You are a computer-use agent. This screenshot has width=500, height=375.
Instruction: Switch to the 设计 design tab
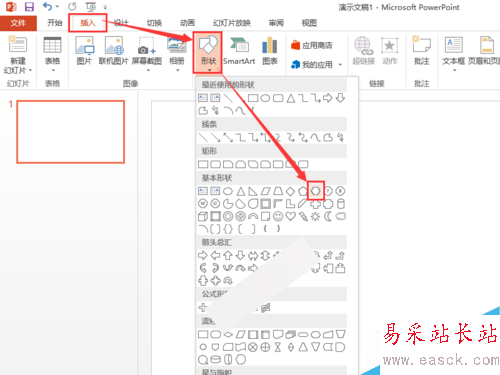click(121, 23)
